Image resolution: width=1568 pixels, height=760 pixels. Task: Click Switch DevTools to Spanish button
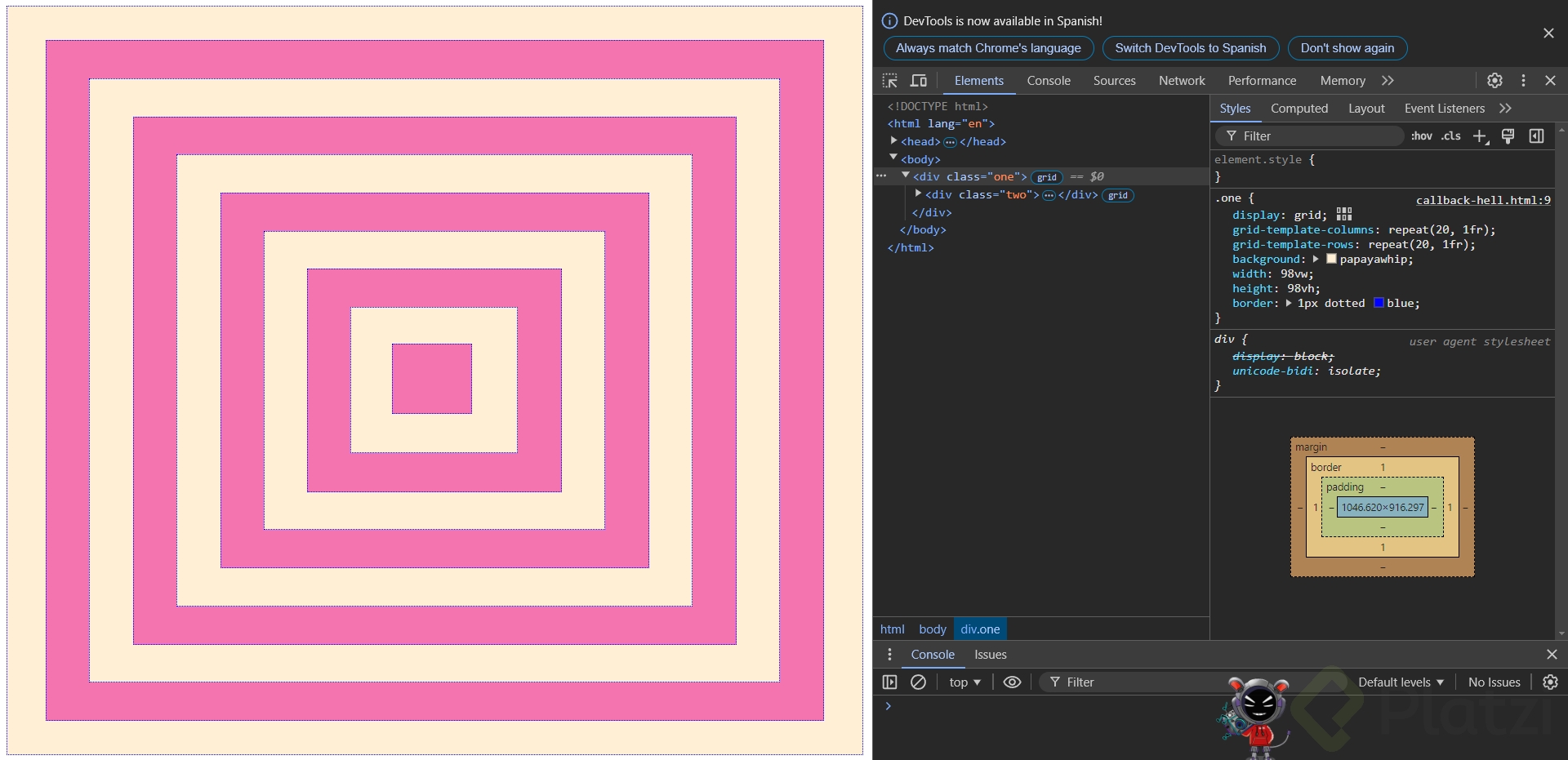point(1190,48)
